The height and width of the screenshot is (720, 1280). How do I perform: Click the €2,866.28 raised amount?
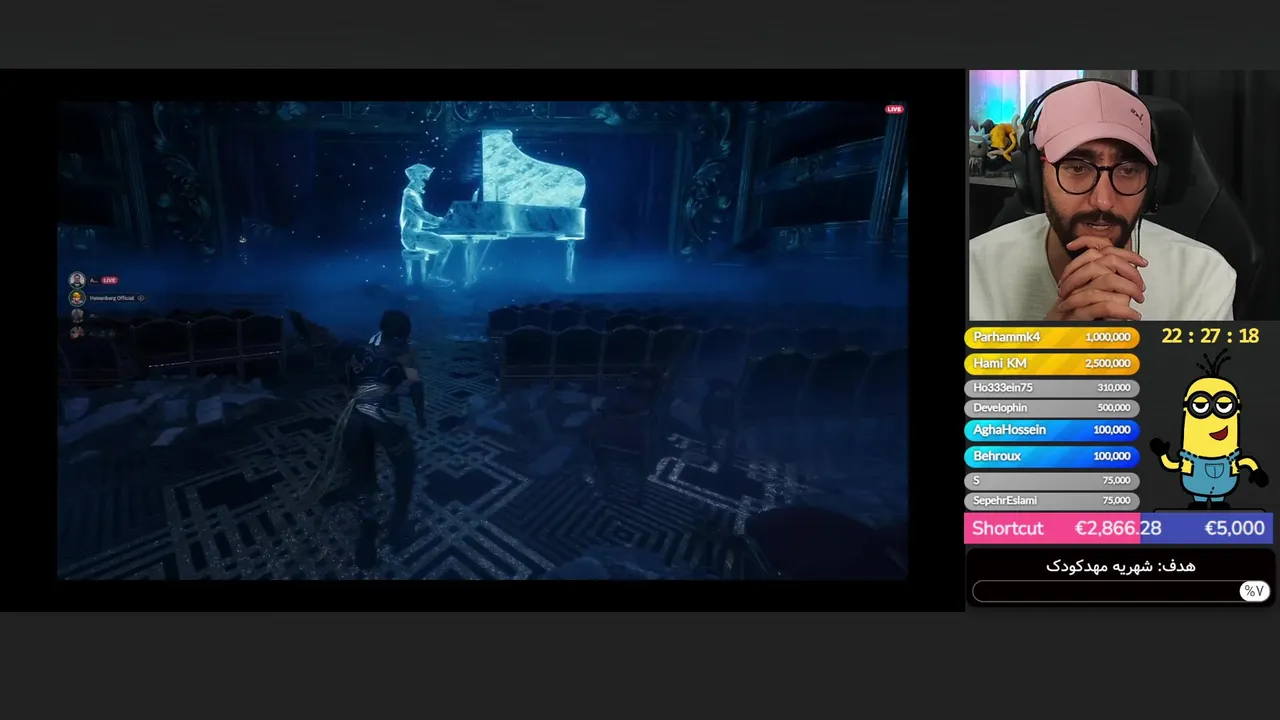pos(1118,528)
